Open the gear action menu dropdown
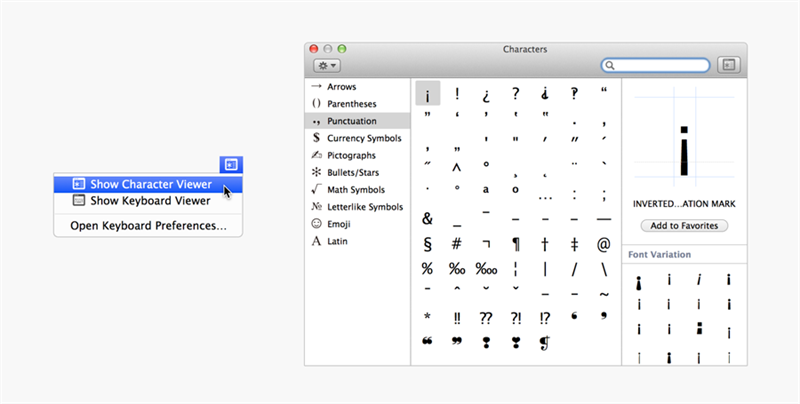 327,65
